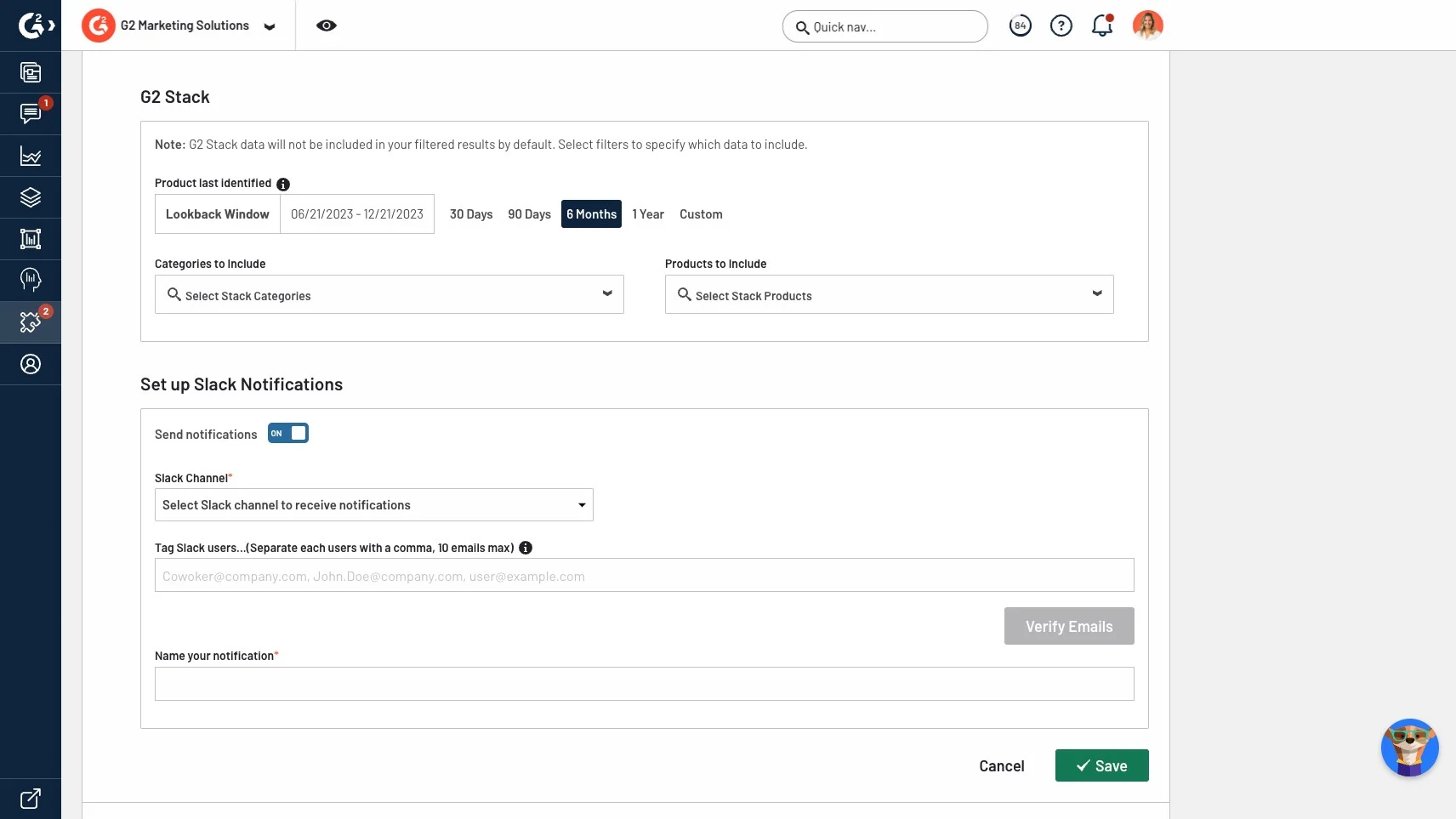Select the 90 Days lookback option
The height and width of the screenshot is (819, 1456).
tap(530, 214)
